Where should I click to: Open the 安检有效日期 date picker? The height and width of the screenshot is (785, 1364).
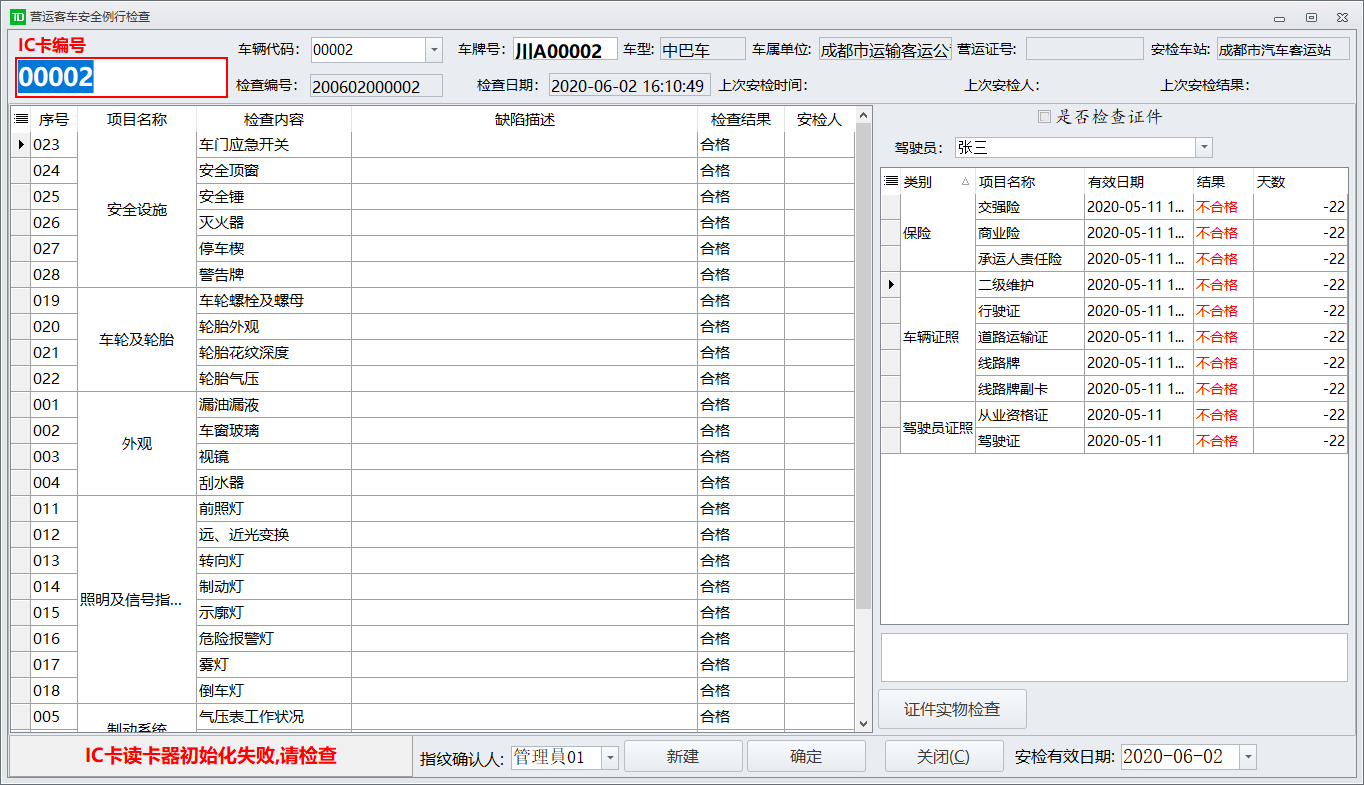[1247, 757]
